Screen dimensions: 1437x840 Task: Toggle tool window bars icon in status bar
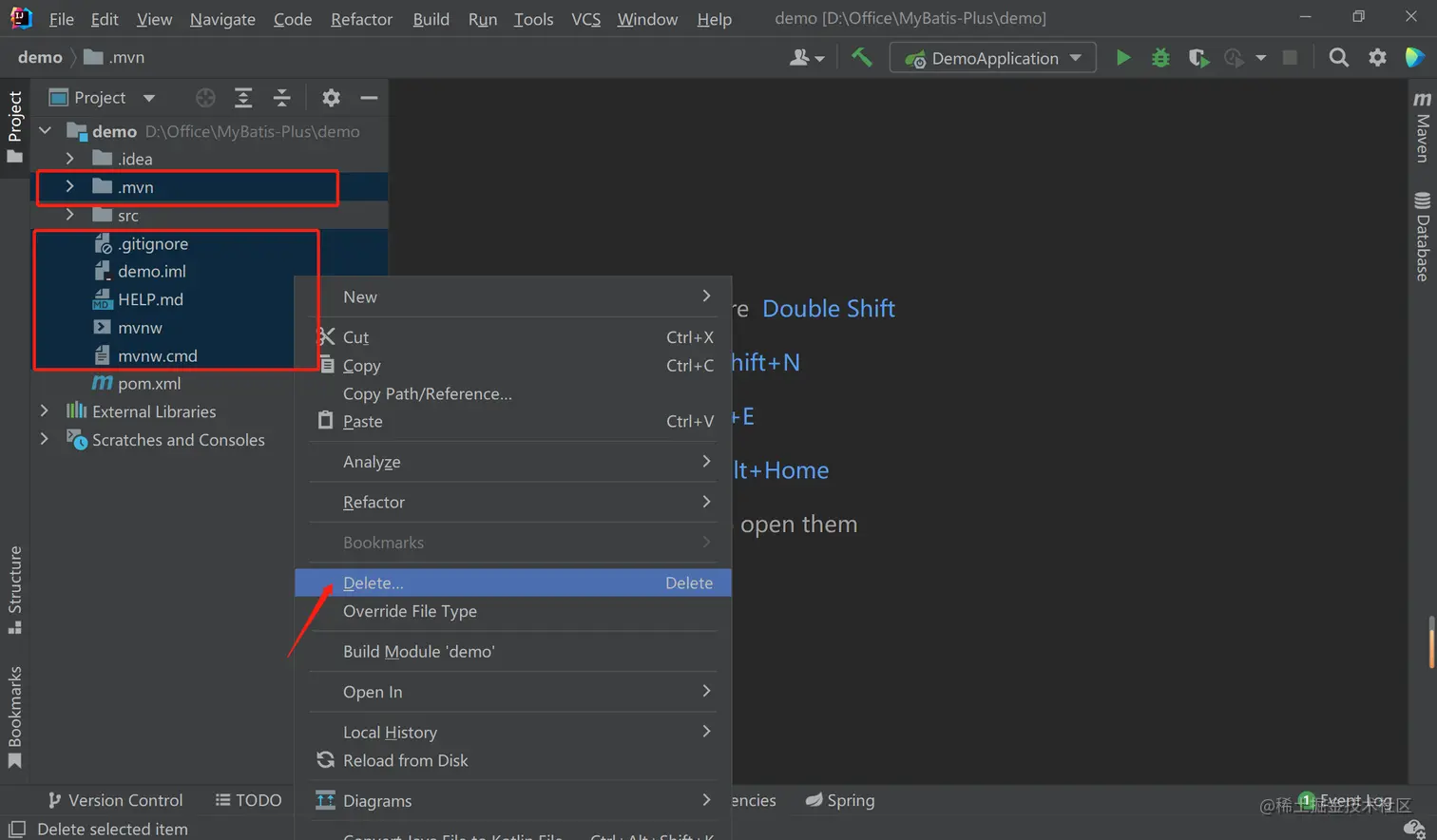tap(16, 829)
